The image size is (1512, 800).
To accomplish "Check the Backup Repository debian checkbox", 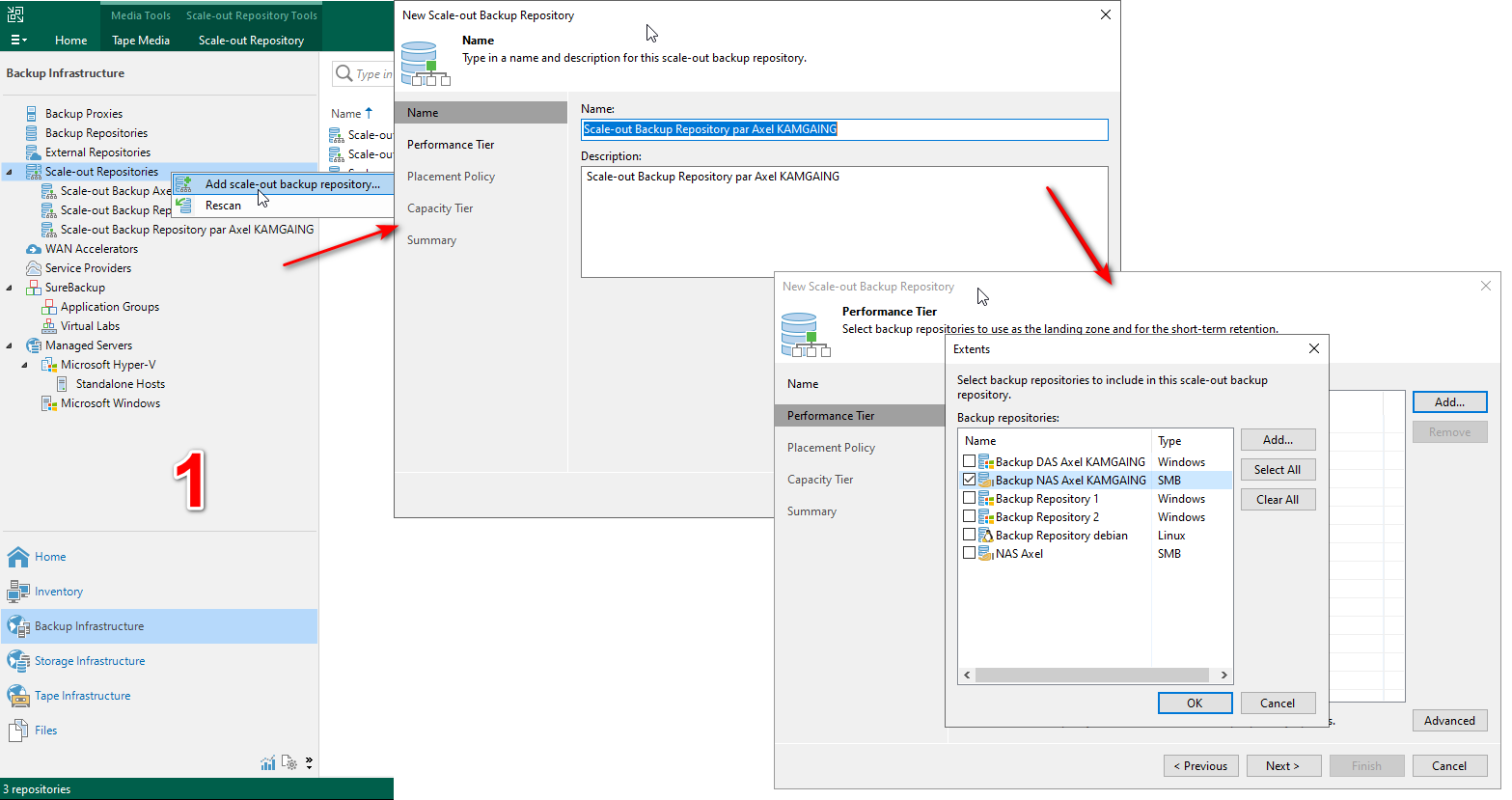I will coord(969,535).
